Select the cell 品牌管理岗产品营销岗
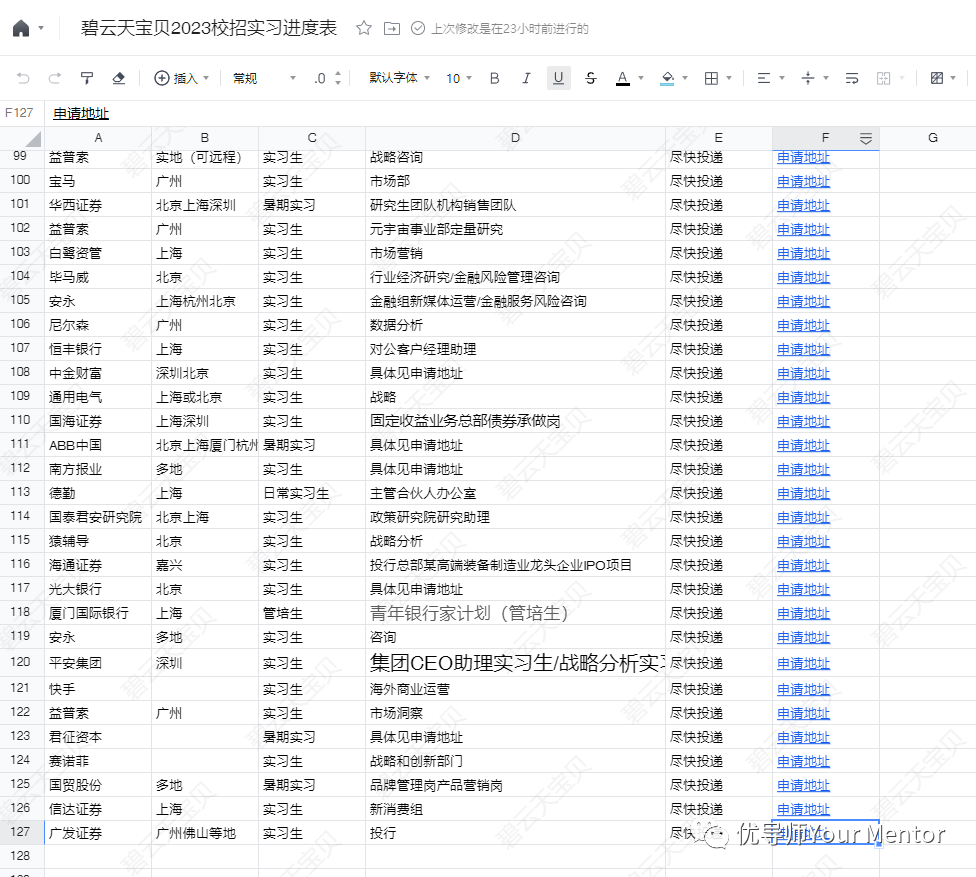Viewport: 976px width, 877px height. [515, 786]
